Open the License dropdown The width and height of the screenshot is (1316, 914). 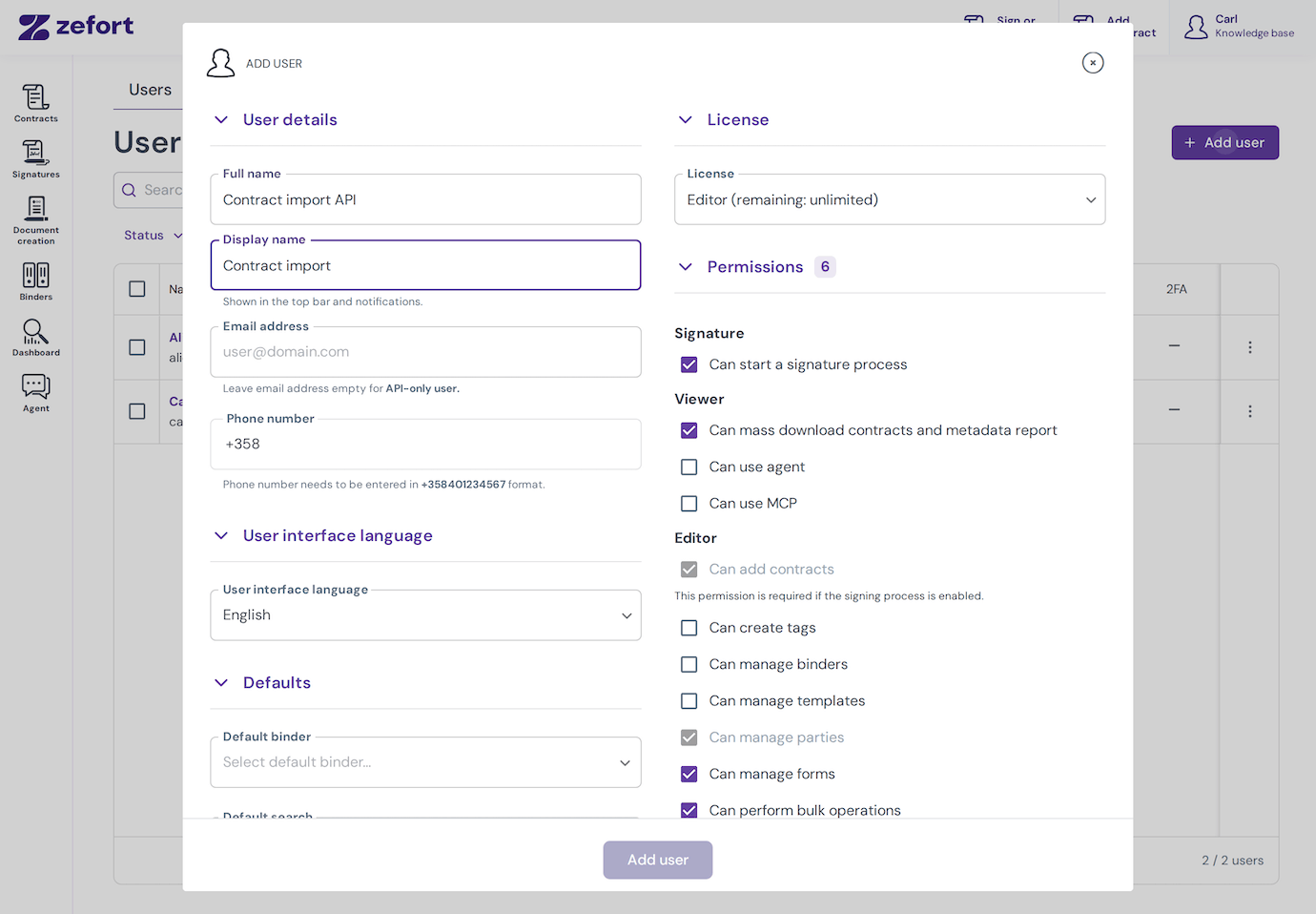point(890,199)
